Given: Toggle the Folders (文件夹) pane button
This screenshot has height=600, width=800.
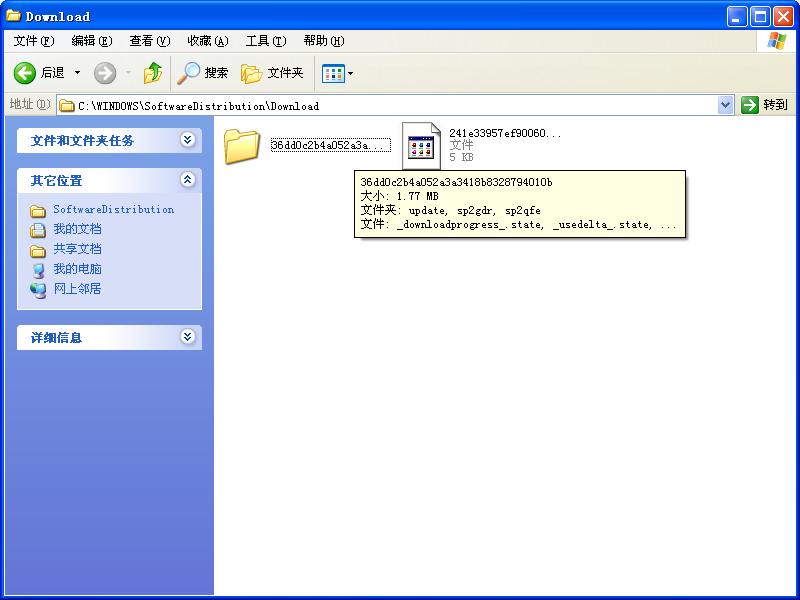Looking at the screenshot, I should point(272,73).
